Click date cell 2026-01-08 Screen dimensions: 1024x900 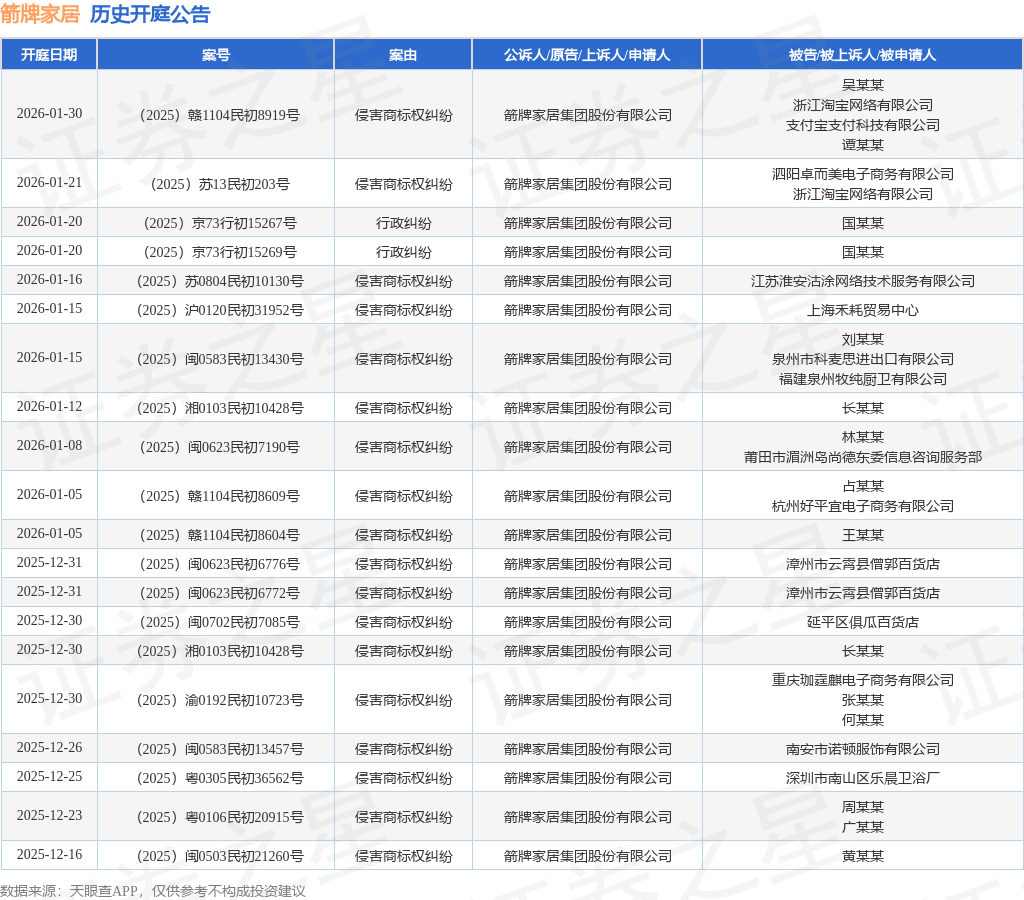pos(50,445)
